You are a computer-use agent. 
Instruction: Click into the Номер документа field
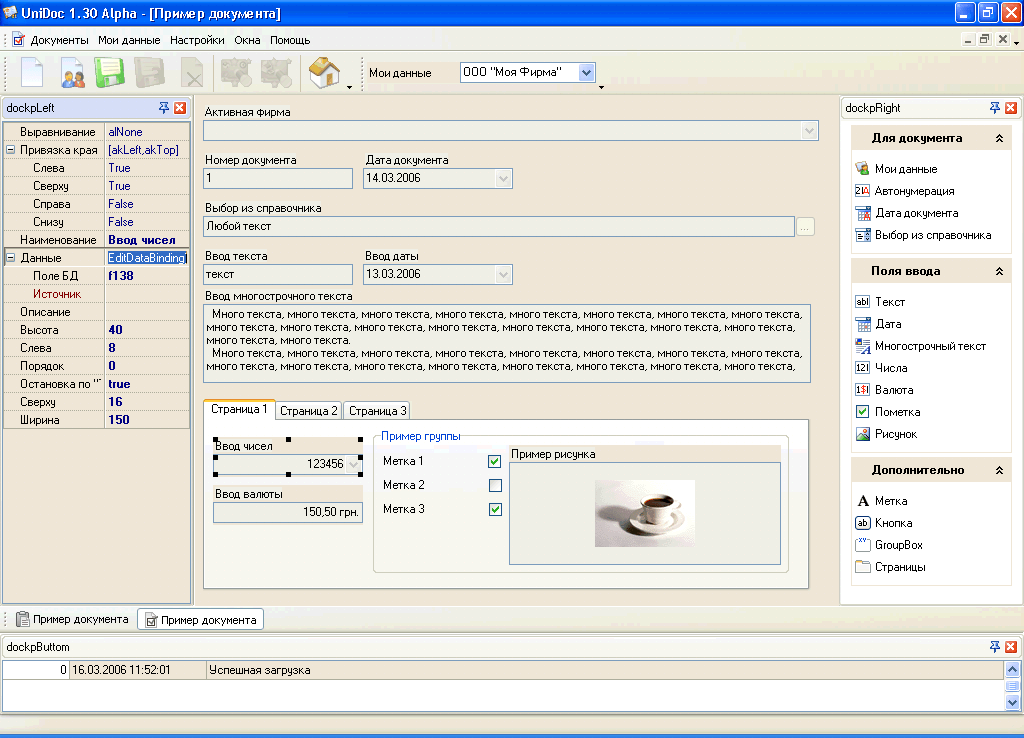[x=278, y=179]
